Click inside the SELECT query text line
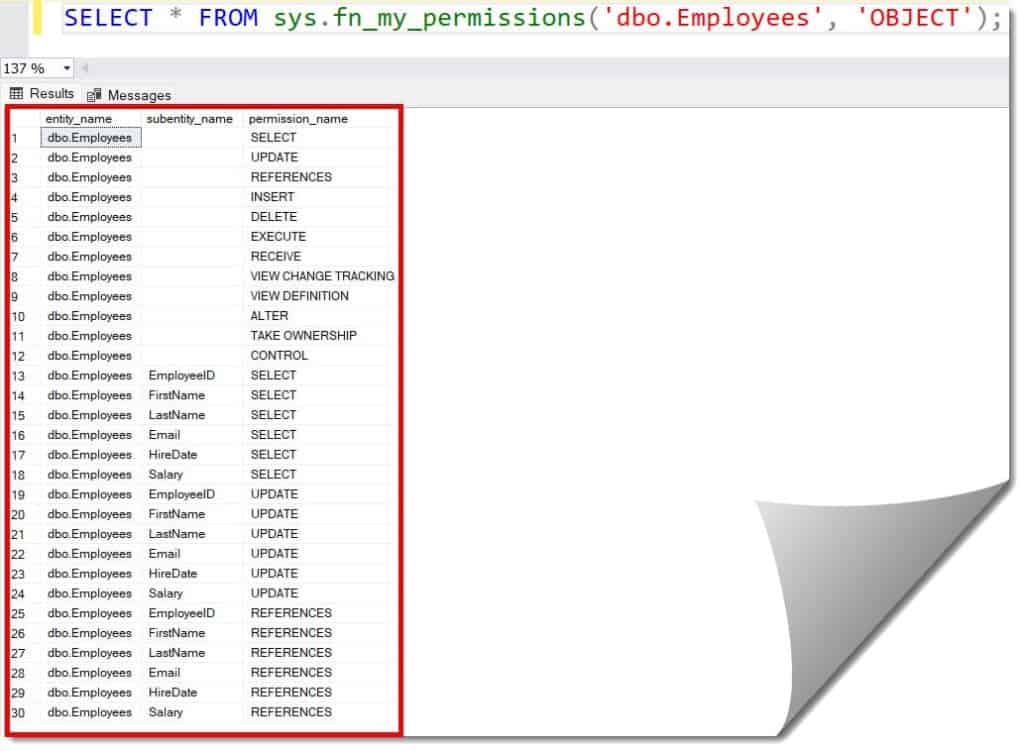 [x=400, y=17]
